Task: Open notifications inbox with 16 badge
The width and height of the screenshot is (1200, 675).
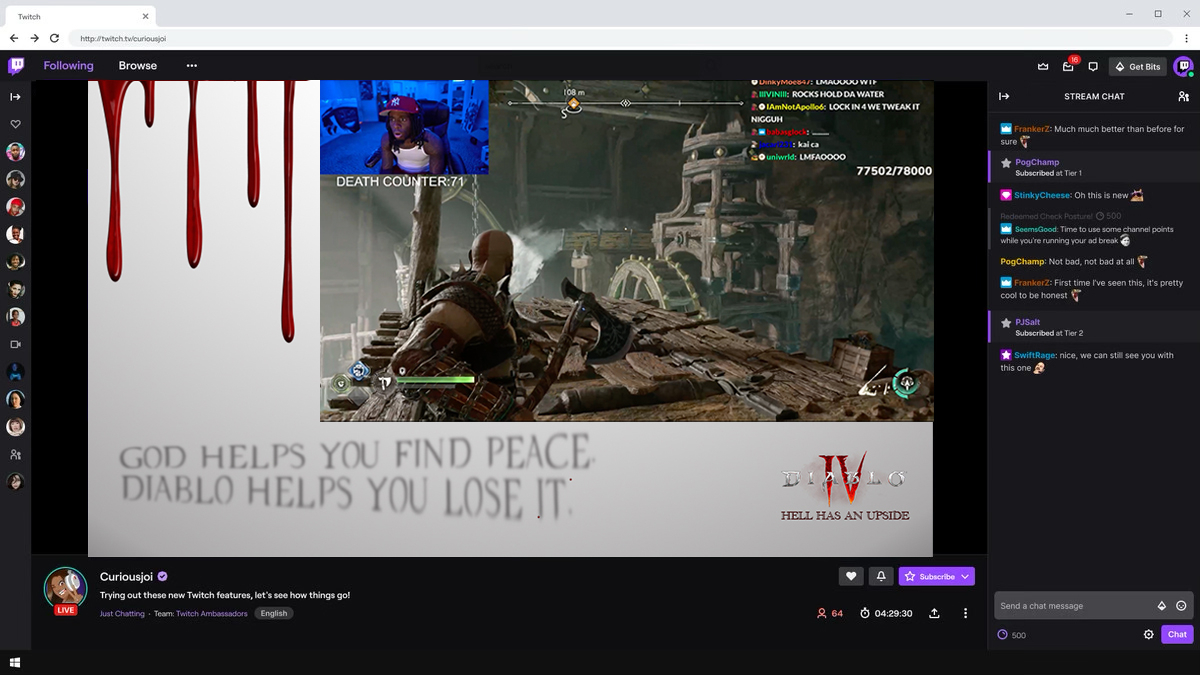Action: click(x=1068, y=67)
